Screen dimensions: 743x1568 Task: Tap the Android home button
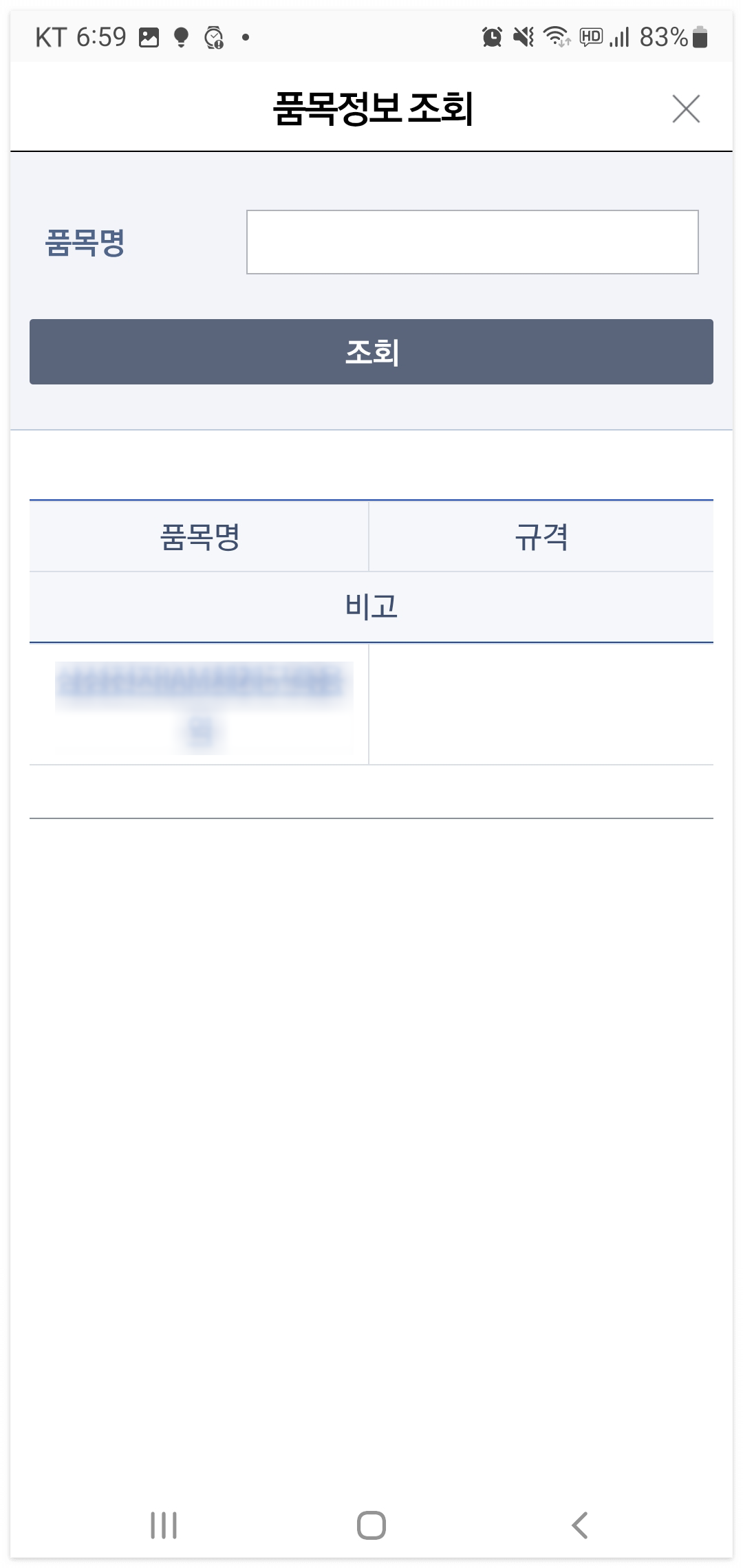[x=371, y=1525]
